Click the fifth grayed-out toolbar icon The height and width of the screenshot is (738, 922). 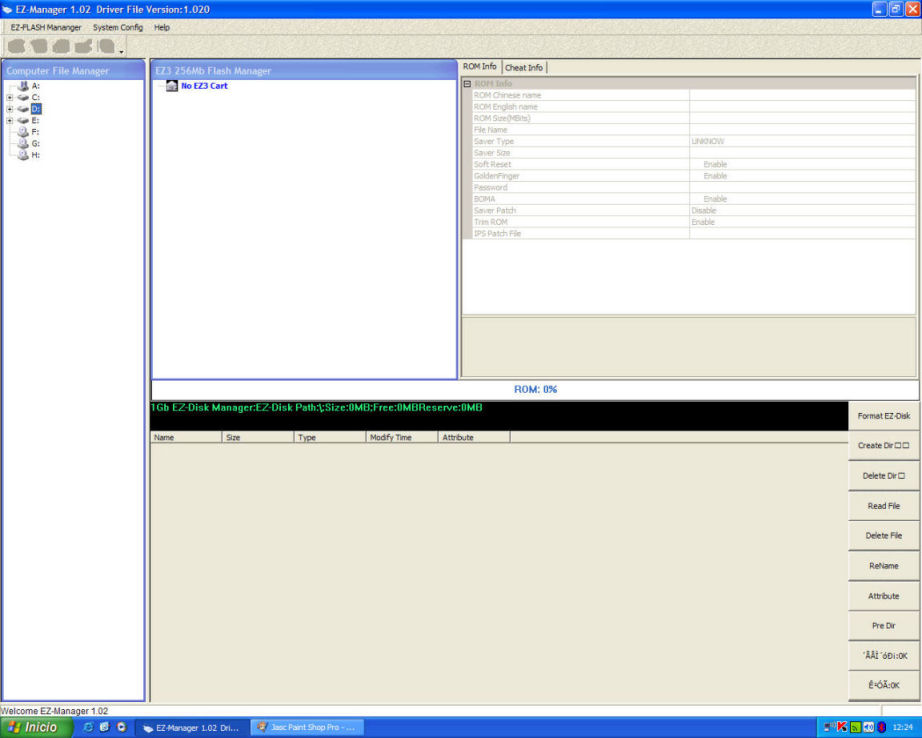pos(106,46)
